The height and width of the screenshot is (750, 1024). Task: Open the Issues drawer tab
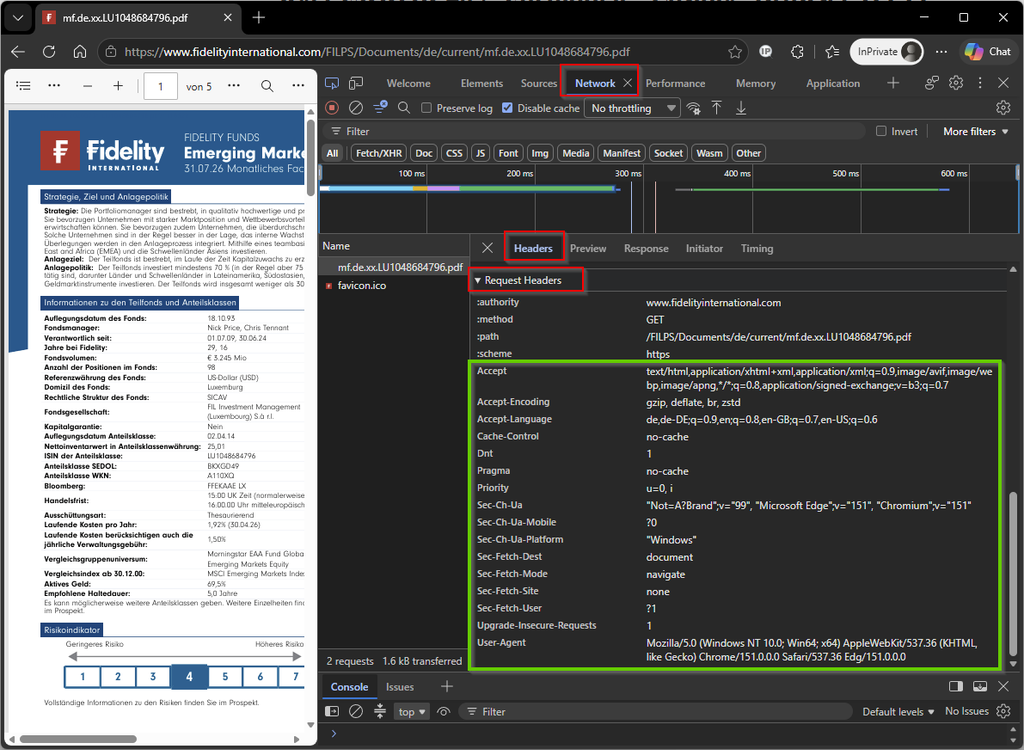coord(400,687)
